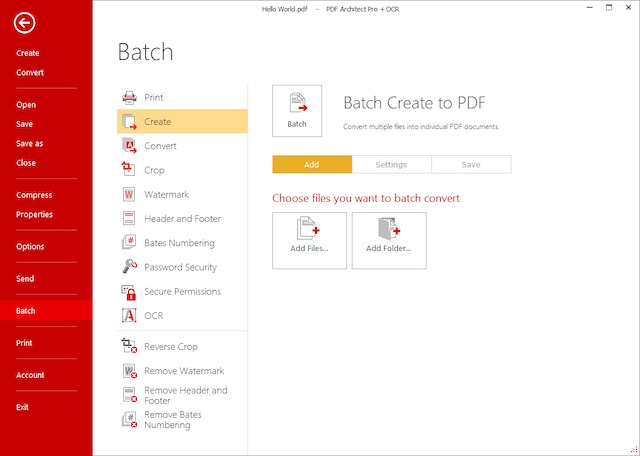This screenshot has width=640, height=456.
Task: Open Options in the sidebar
Action: click(x=30, y=247)
